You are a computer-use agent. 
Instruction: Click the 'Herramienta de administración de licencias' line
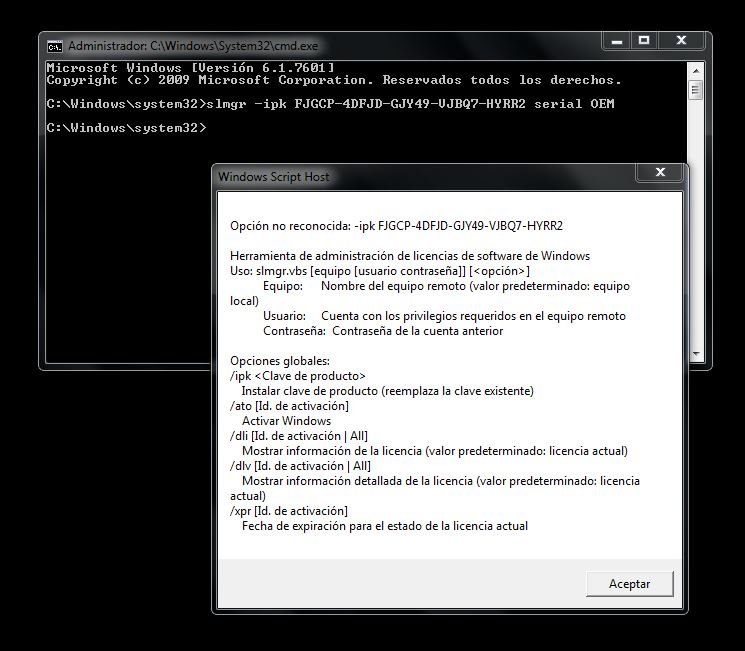(410, 256)
